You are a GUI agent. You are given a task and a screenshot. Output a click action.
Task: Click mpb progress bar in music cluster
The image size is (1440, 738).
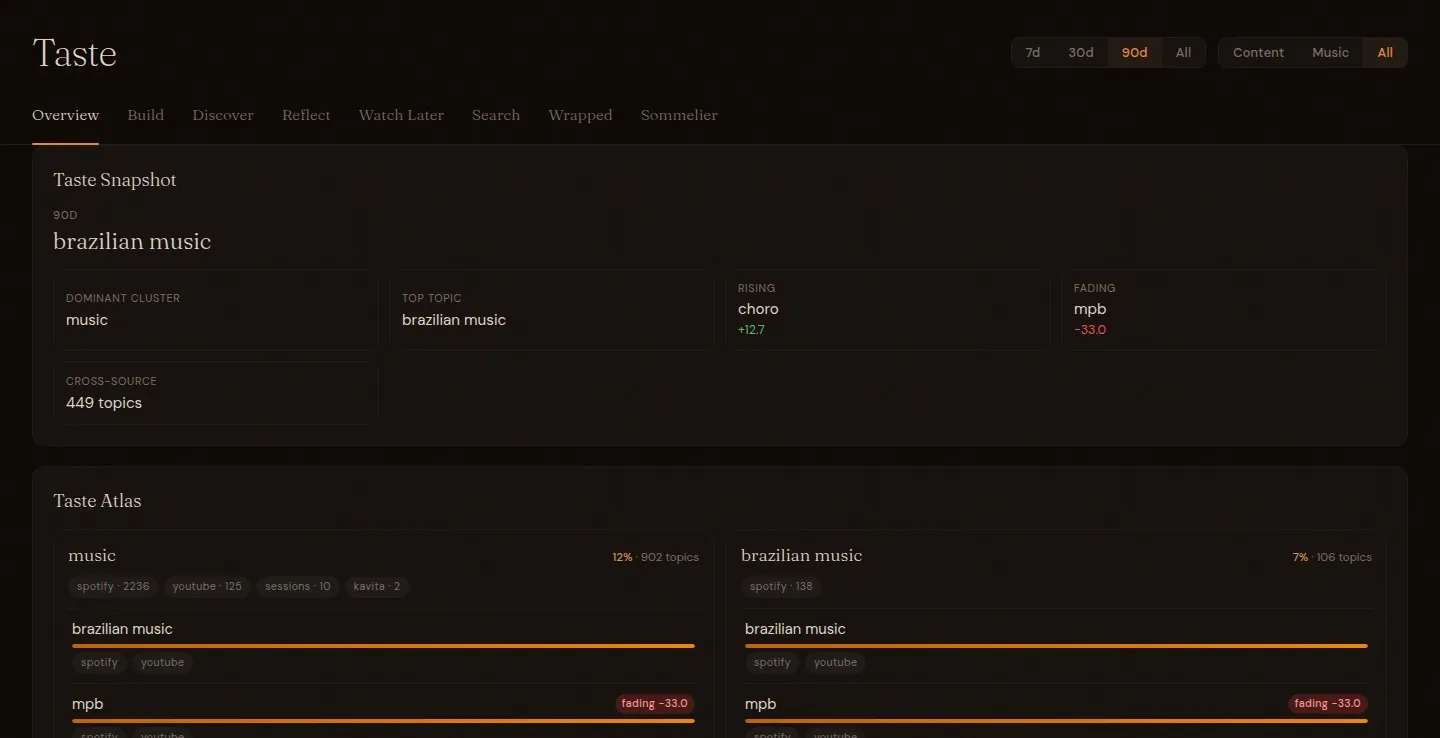coord(383,721)
